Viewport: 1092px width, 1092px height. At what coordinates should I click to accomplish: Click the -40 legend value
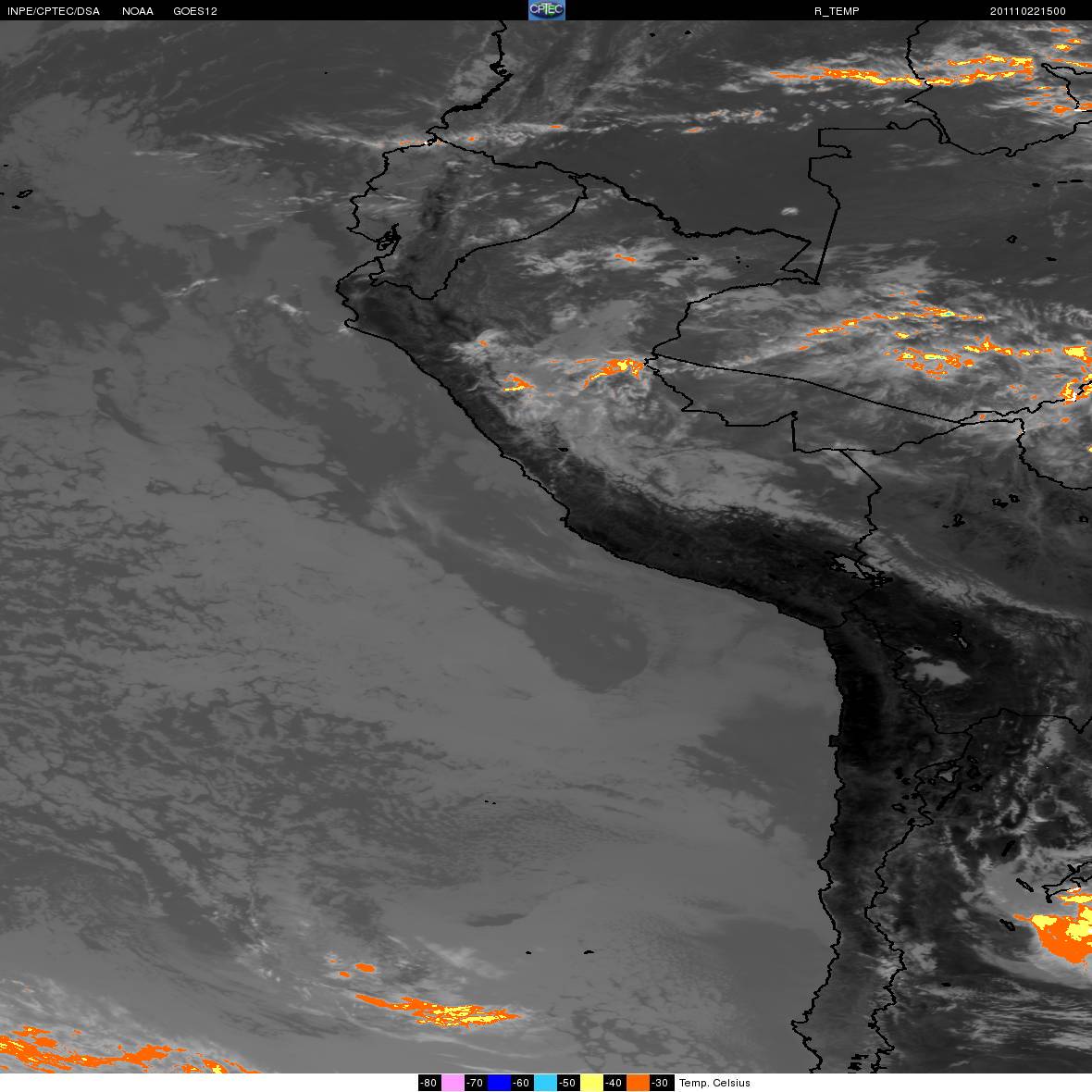614,1083
